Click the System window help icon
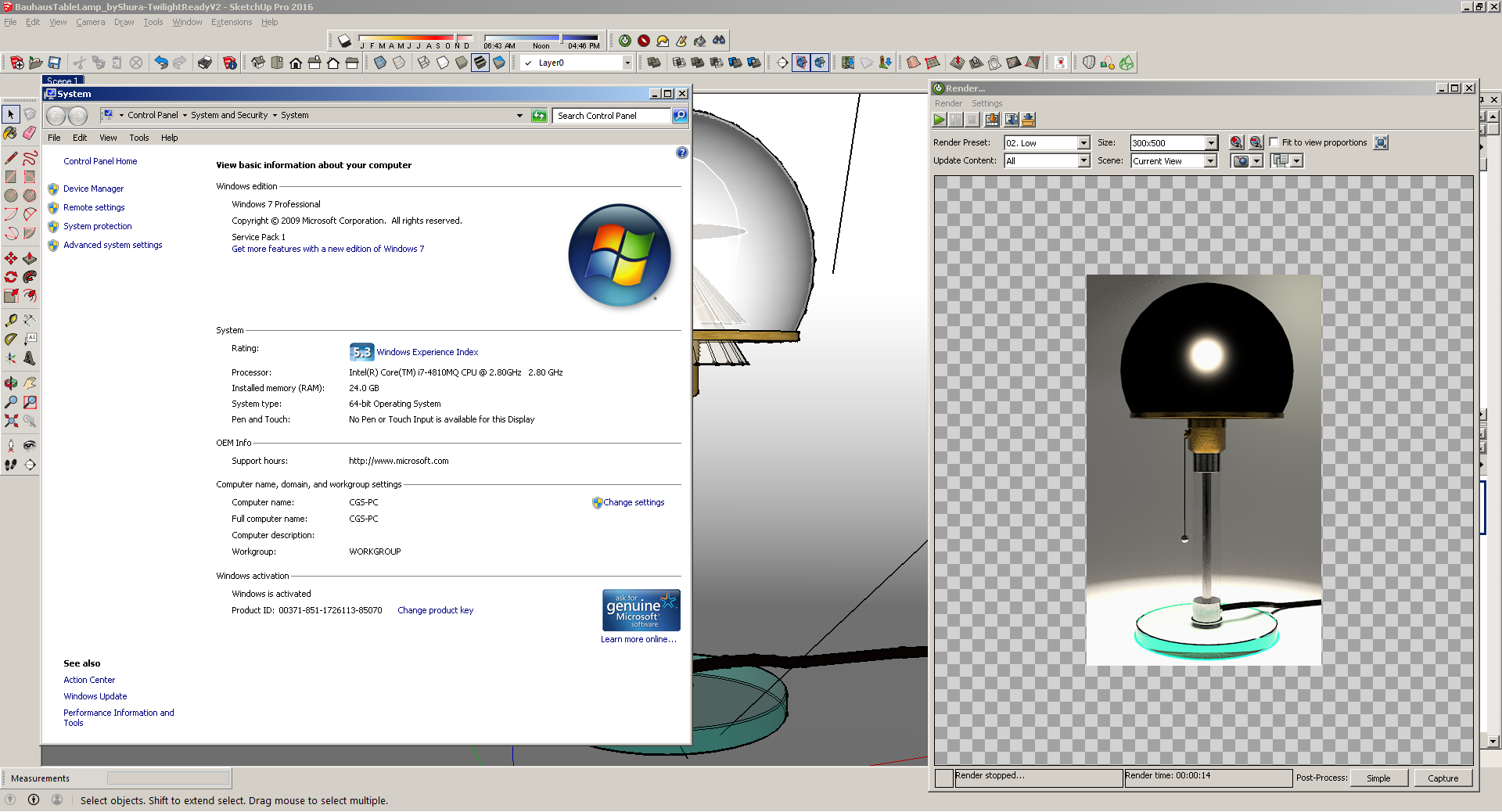This screenshot has height=812, width=1502. click(681, 153)
